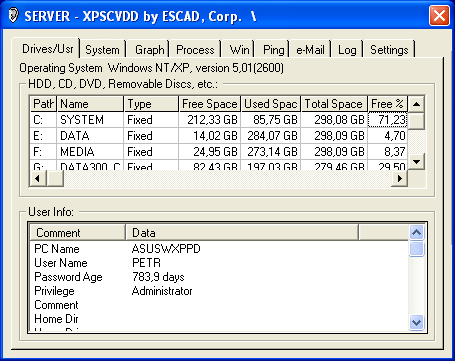Click the User Info scroll down arrow
The image size is (455, 361).
point(417,322)
